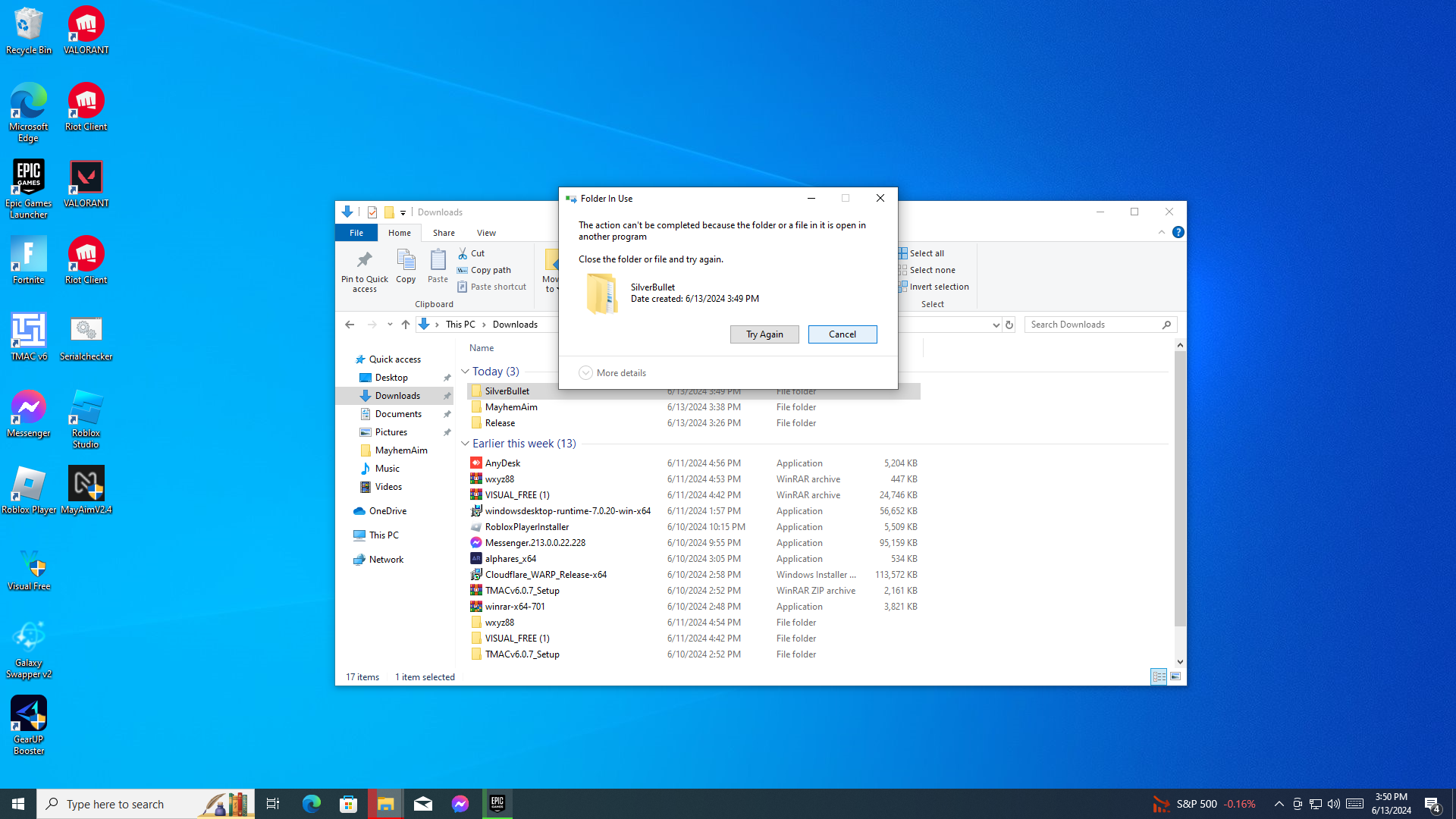Open the Help question mark icon
Viewport: 1456px width, 819px height.
pos(1178,233)
